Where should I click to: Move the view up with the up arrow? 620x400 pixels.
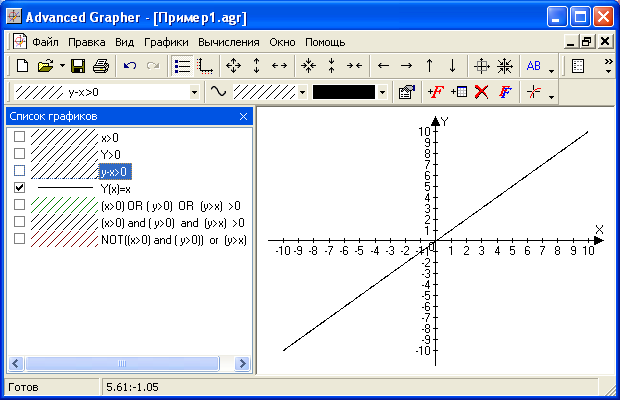[429, 66]
